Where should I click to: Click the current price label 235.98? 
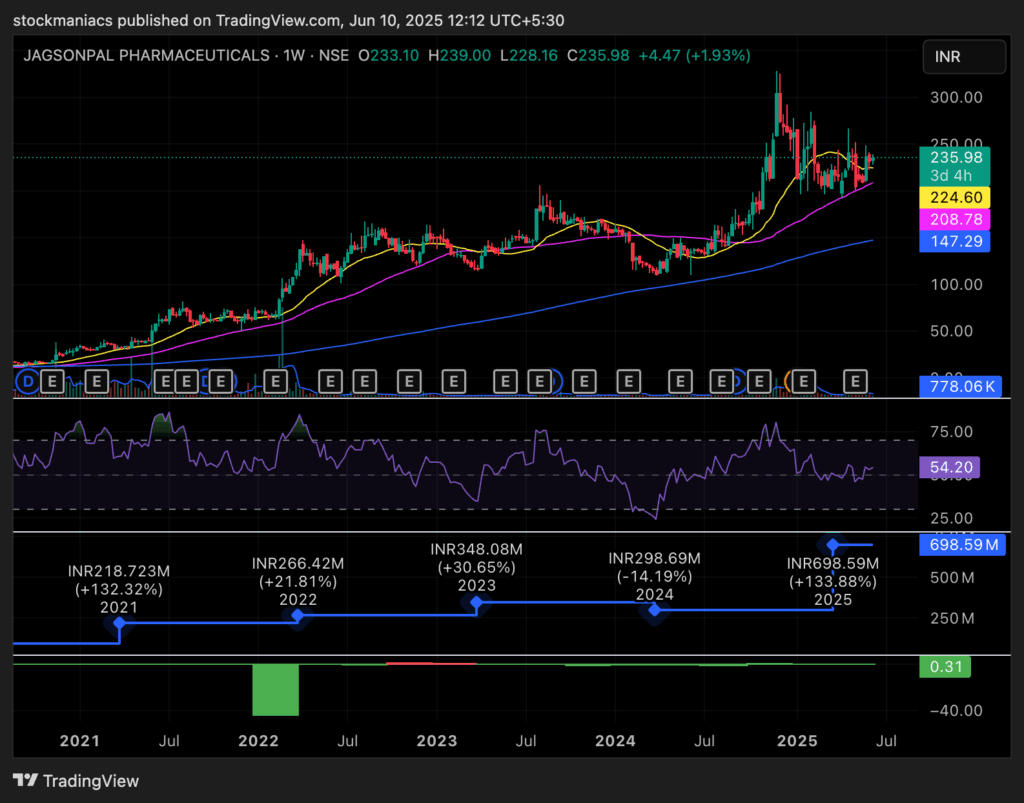pos(955,157)
